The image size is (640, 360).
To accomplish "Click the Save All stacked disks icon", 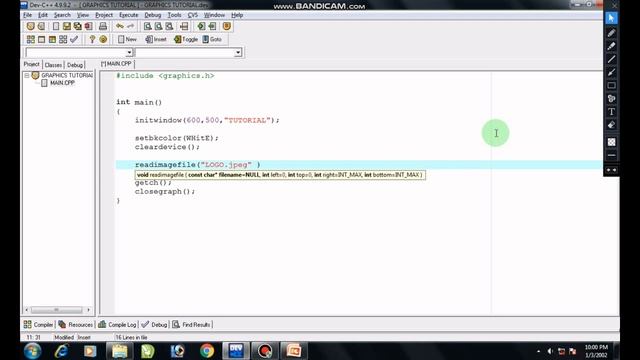I will click(78, 27).
